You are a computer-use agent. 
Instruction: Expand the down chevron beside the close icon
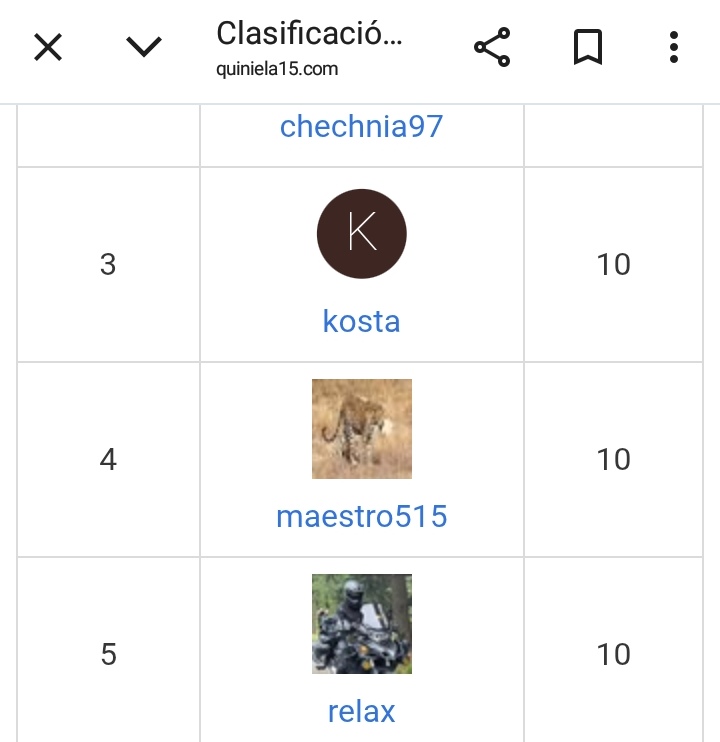145,47
